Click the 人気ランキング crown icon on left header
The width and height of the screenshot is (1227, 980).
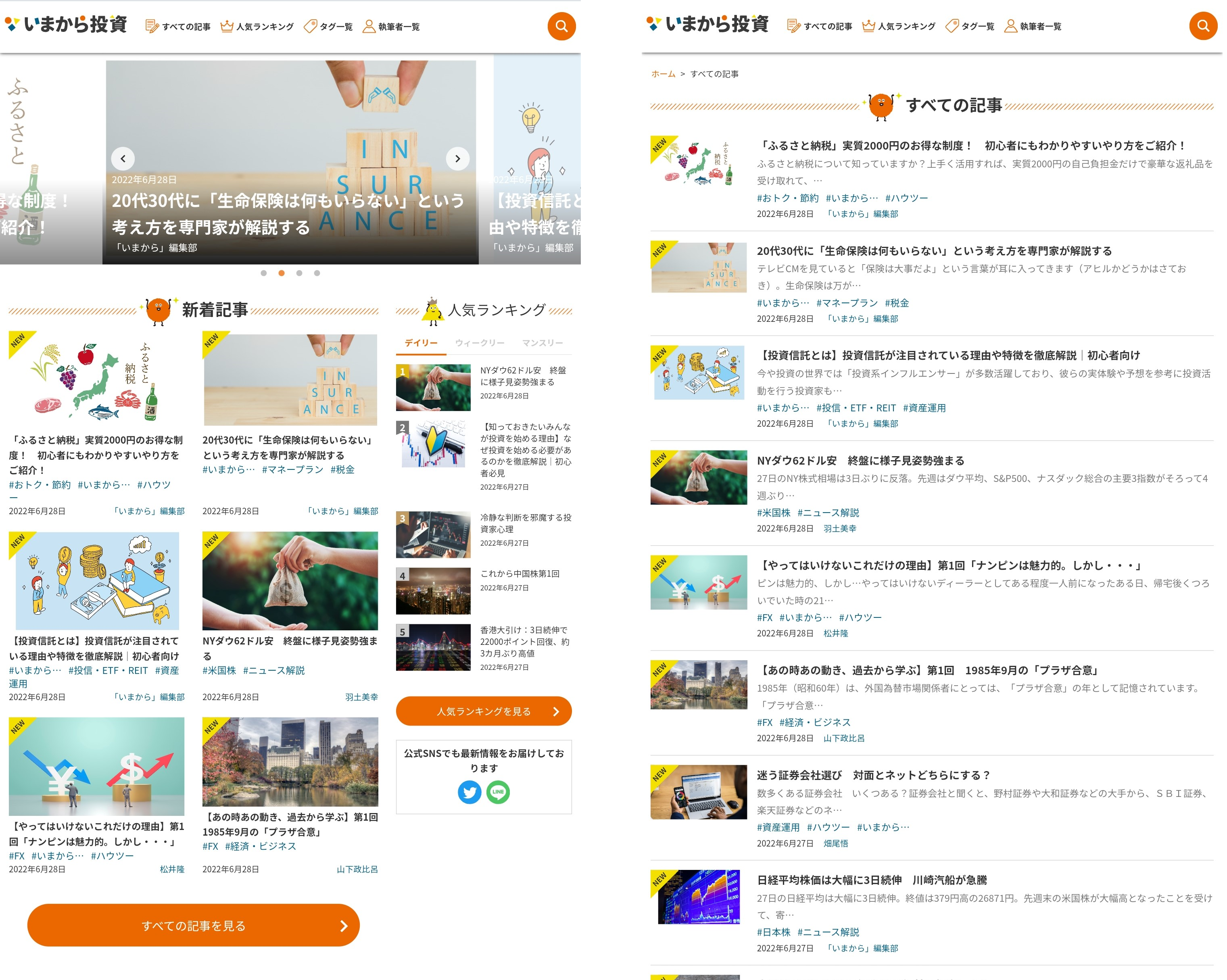tap(227, 26)
